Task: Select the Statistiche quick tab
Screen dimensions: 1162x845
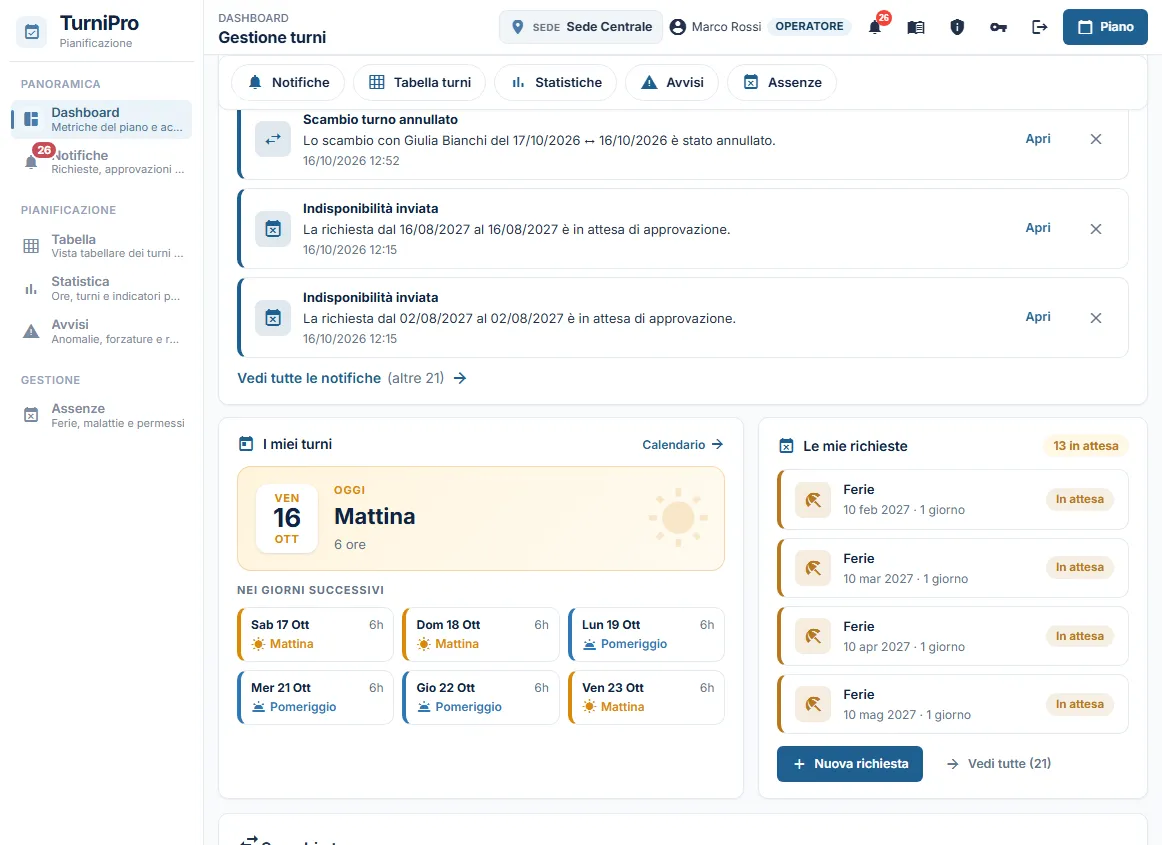Action: (x=556, y=82)
